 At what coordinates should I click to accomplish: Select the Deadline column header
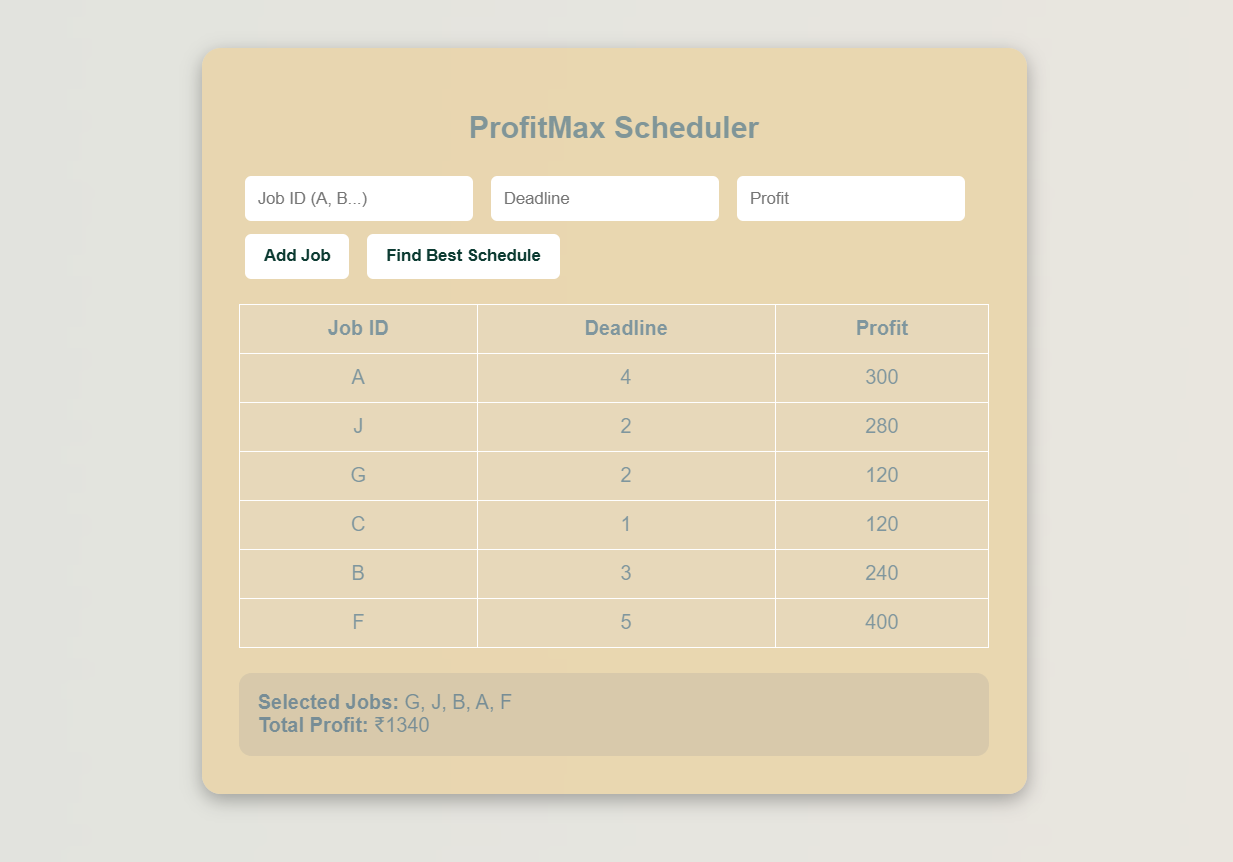(x=626, y=328)
